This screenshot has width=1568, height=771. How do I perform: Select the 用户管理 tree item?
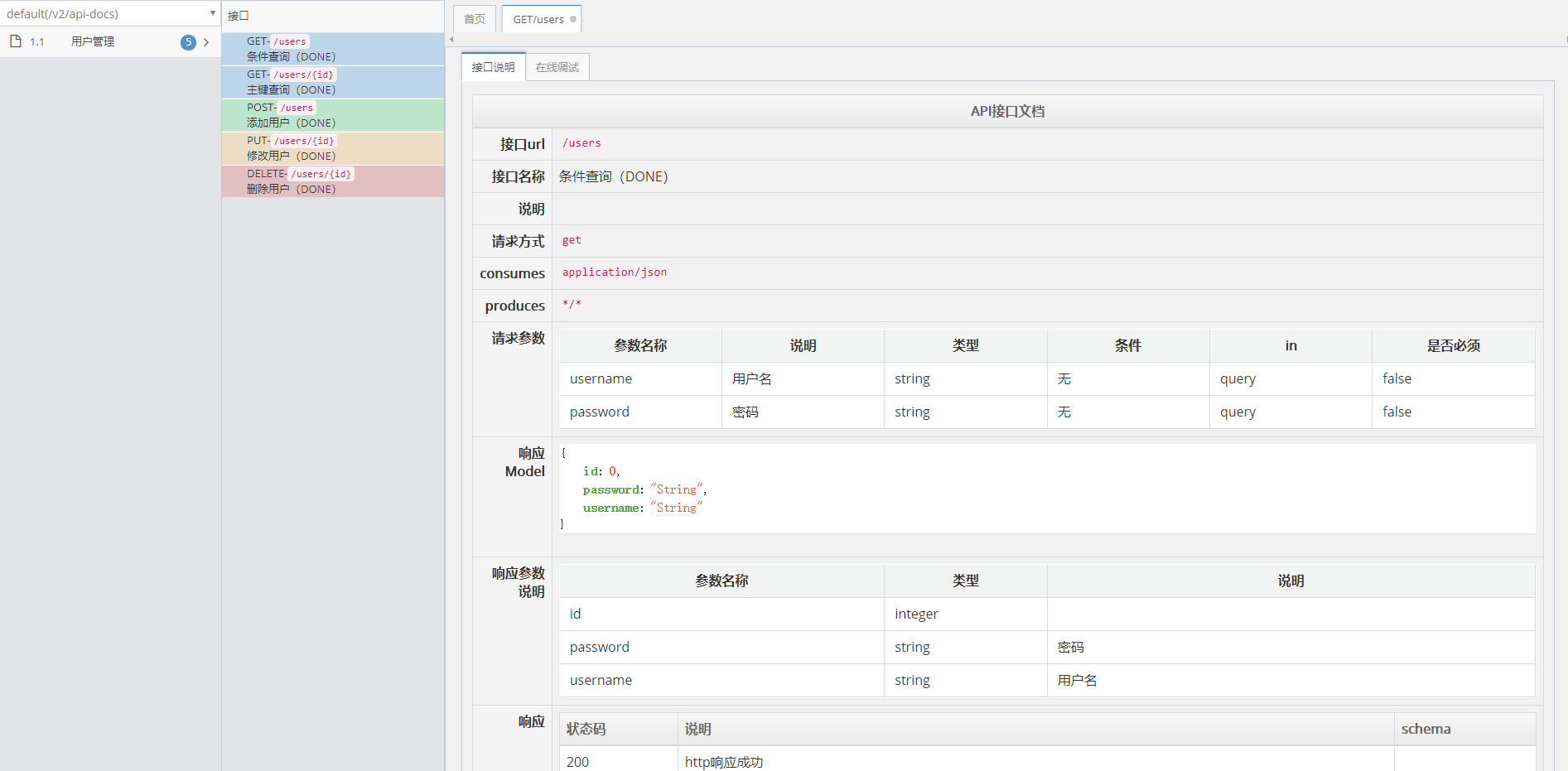pyautogui.click(x=93, y=41)
